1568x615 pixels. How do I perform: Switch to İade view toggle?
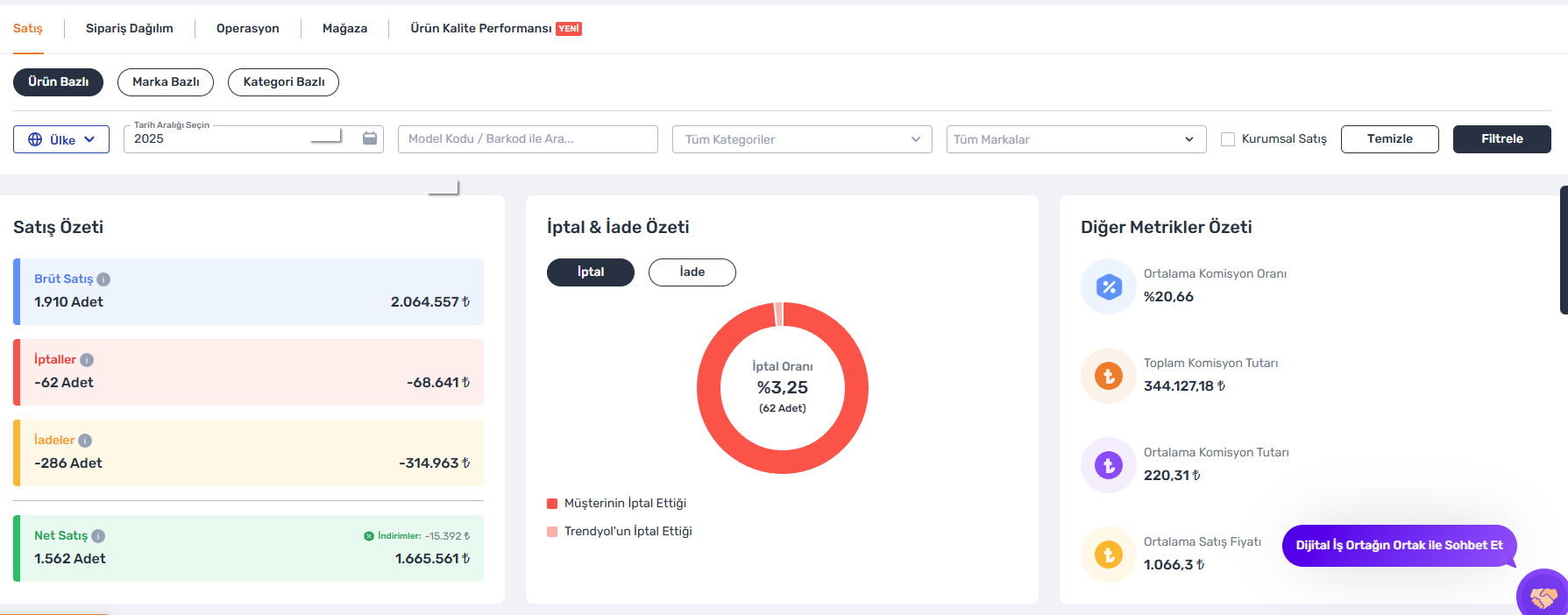(692, 272)
